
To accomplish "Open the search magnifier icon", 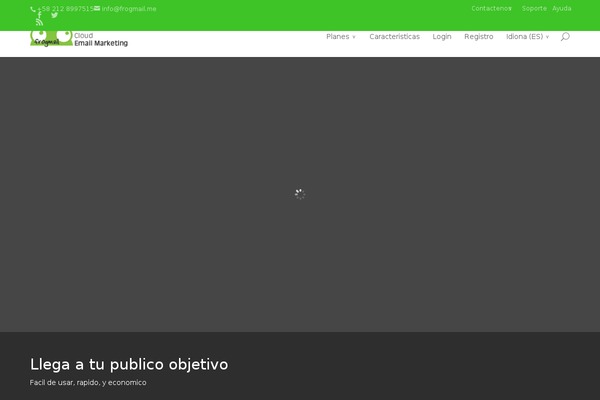I will click(565, 37).
